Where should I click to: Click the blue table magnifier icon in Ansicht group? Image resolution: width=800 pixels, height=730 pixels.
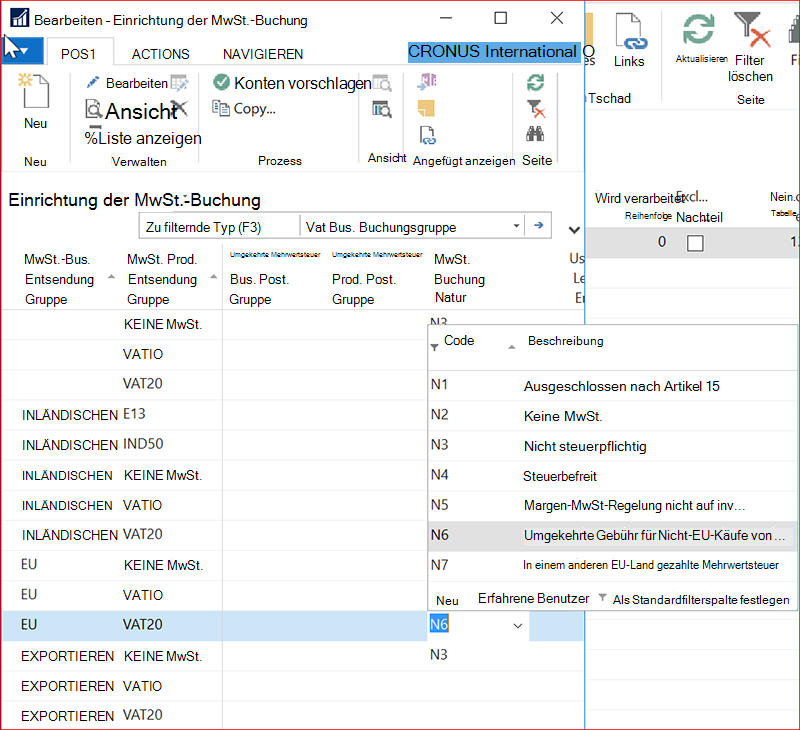pos(382,109)
